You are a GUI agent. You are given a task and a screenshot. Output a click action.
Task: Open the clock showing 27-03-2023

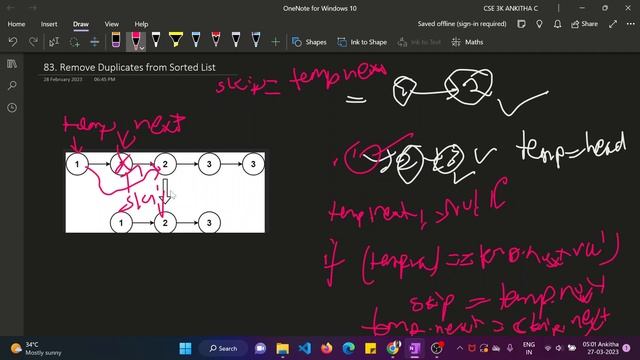point(600,348)
